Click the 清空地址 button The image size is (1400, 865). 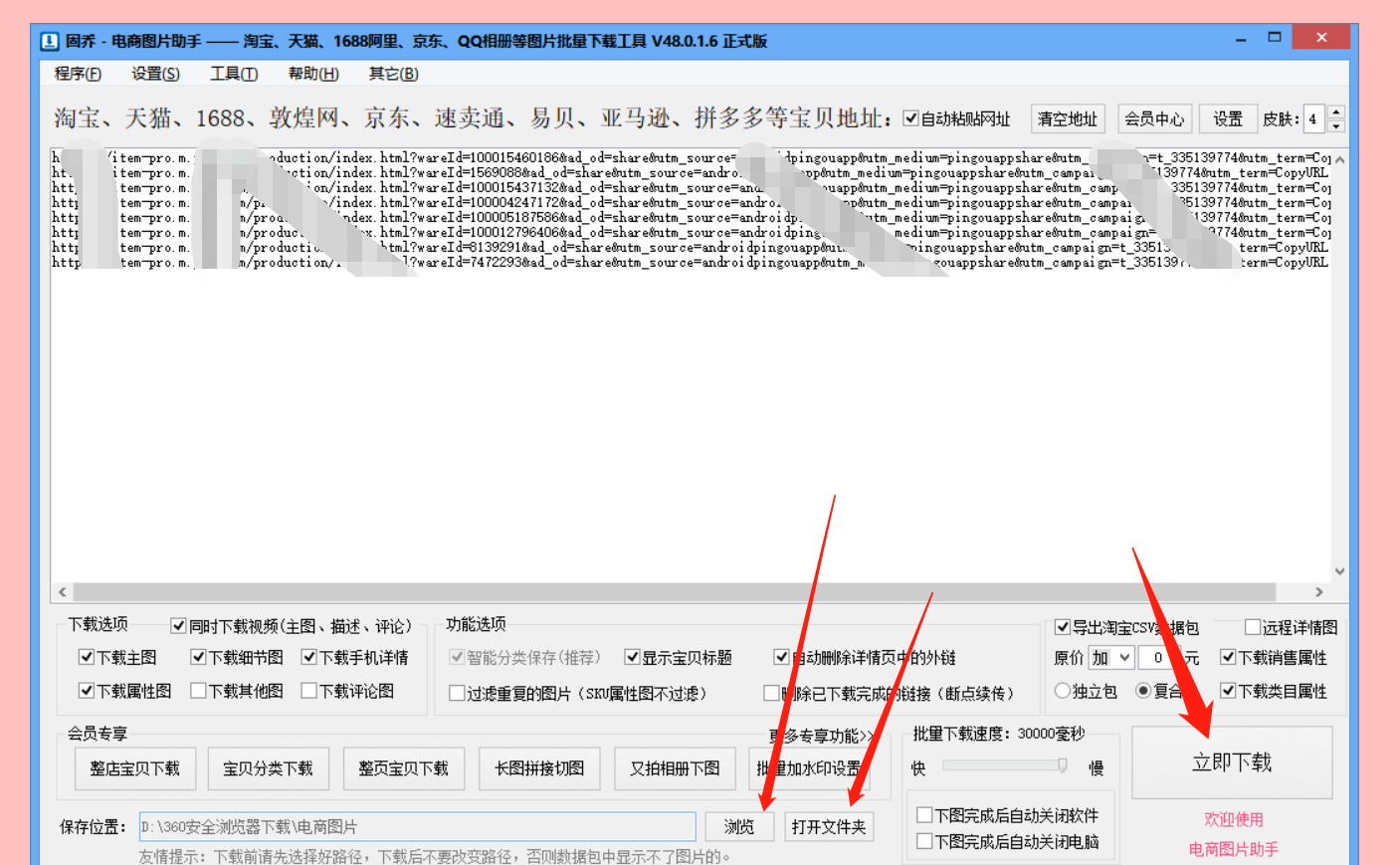pos(1068,118)
